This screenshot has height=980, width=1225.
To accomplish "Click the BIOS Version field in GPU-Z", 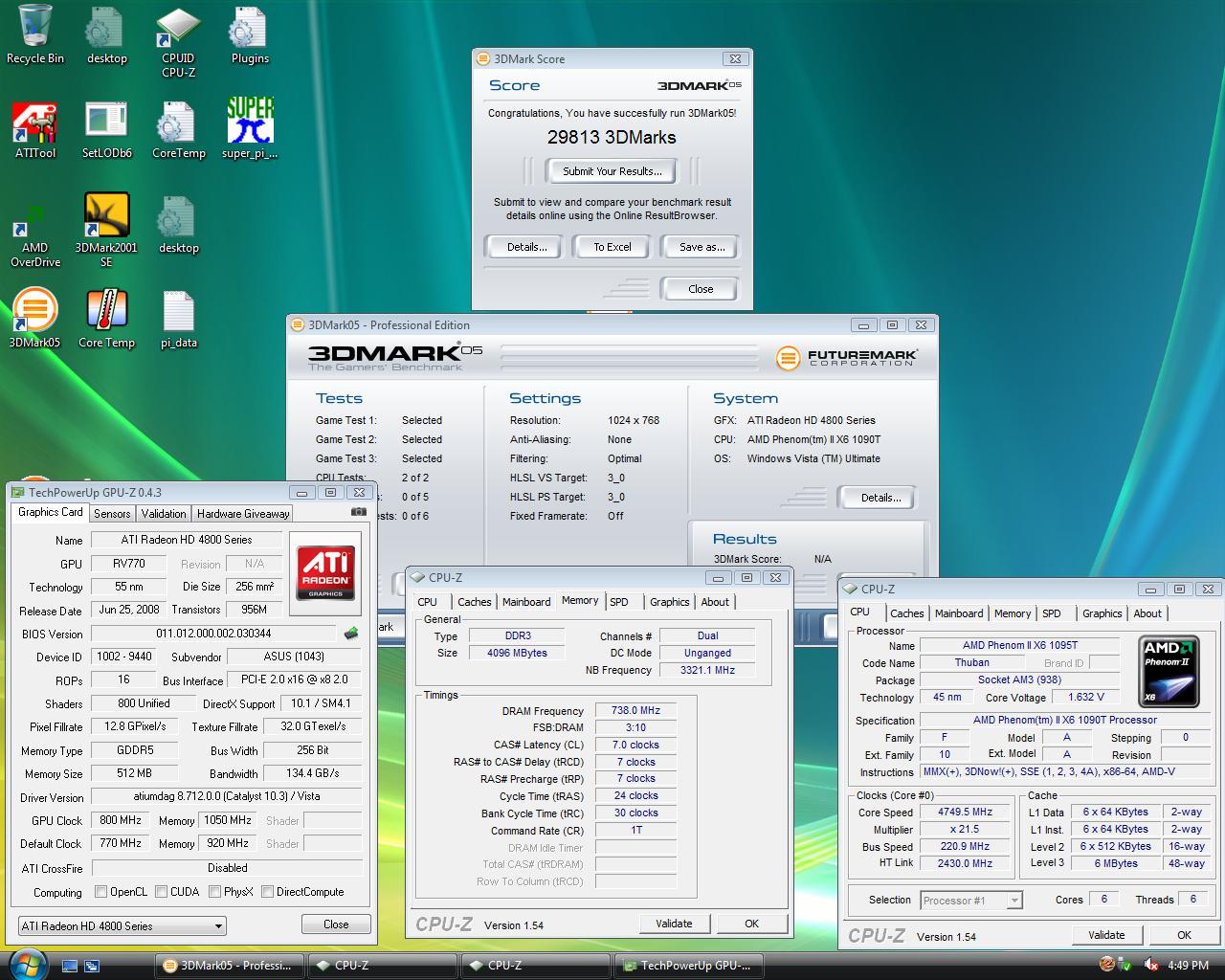I will [x=213, y=634].
